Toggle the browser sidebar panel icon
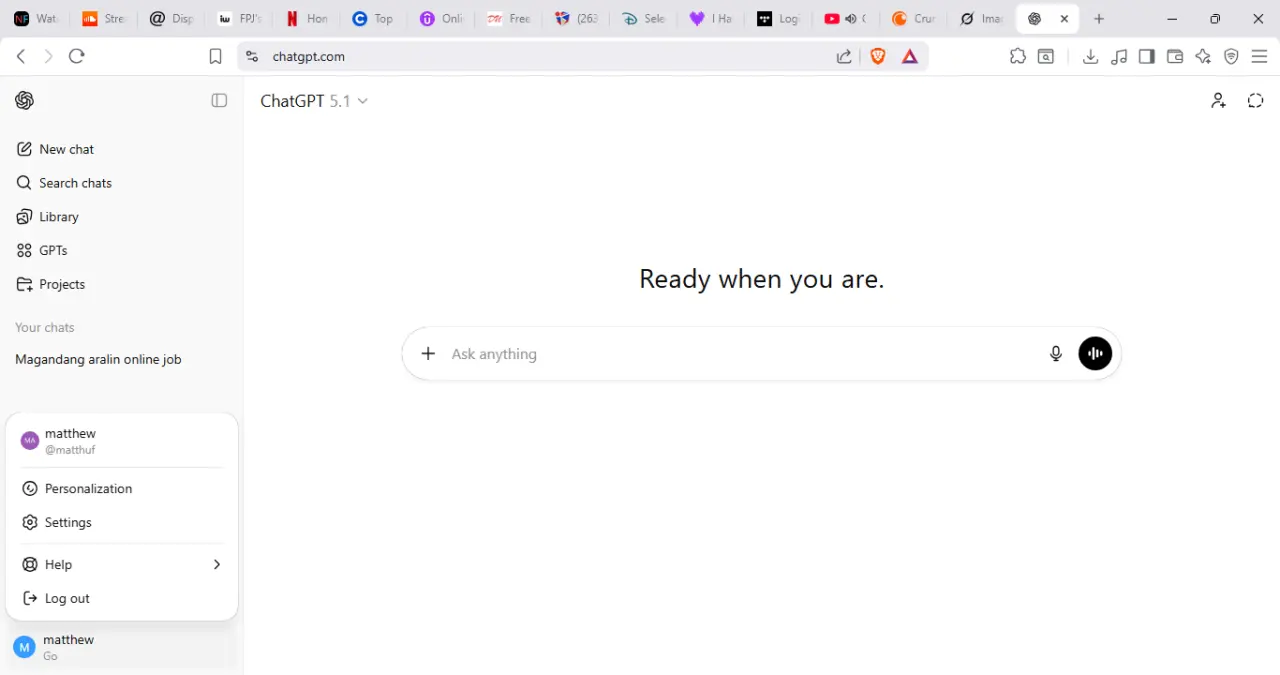Image resolution: width=1280 pixels, height=675 pixels. coord(1147,57)
